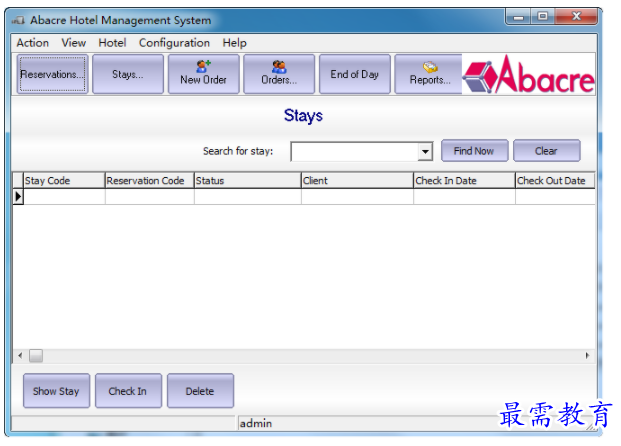Open the Action menu
621x446 pixels.
coord(32,43)
